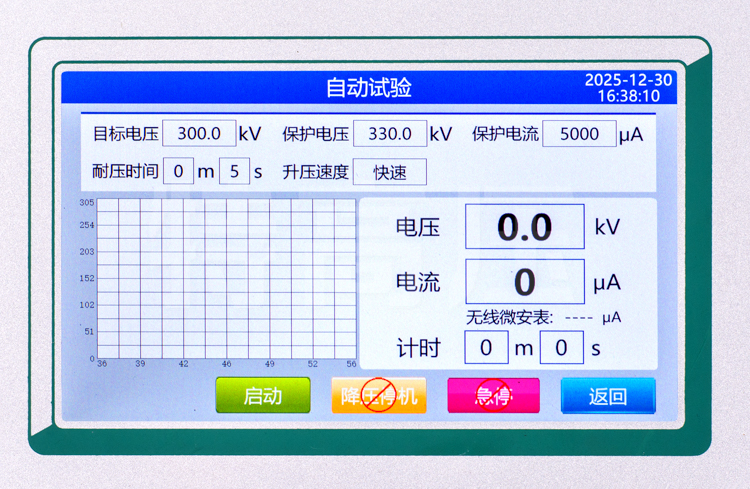Tap the date and time display

(x=628, y=88)
